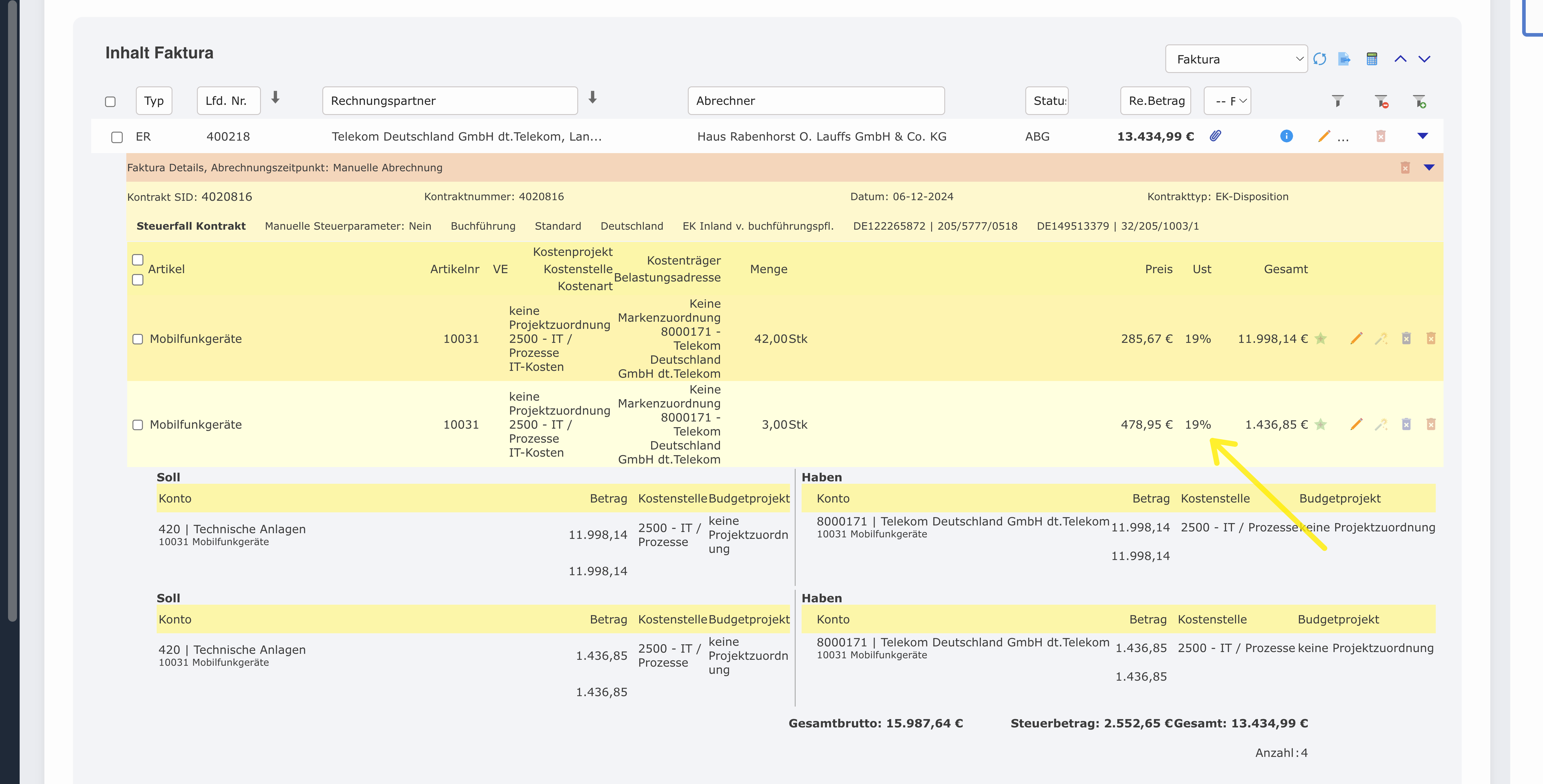Open the '-- F' filter dropdown

tap(1227, 101)
